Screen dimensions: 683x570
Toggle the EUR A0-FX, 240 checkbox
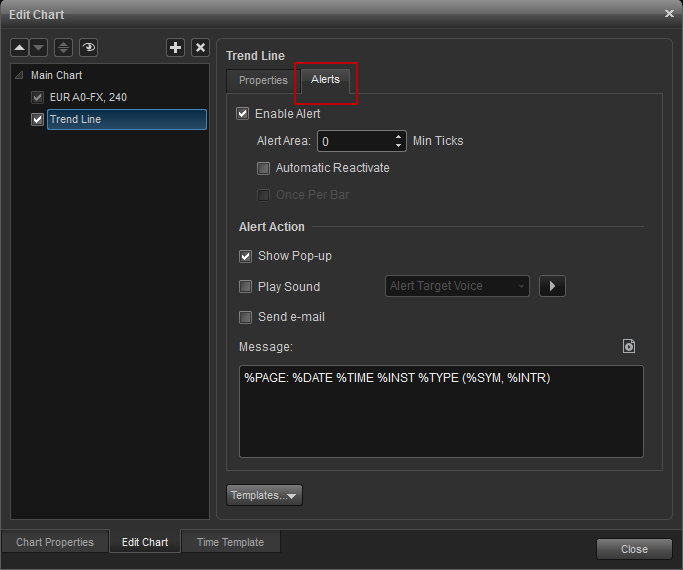click(37, 97)
